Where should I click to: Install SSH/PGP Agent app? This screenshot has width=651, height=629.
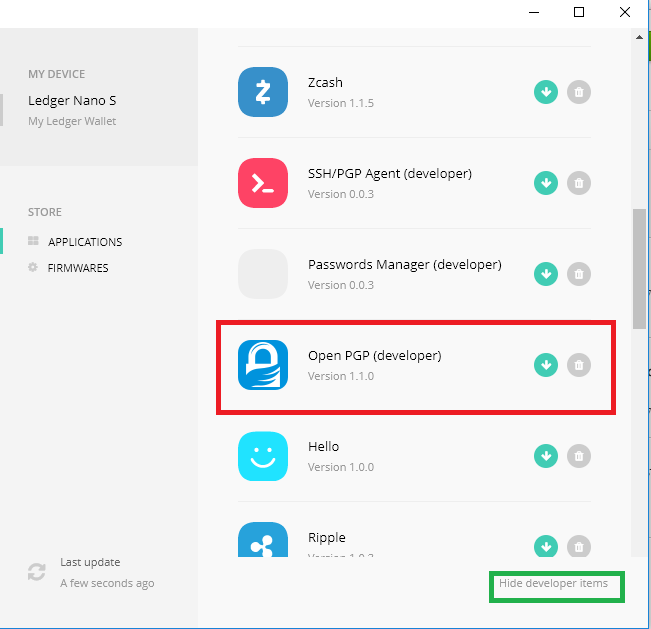pos(546,183)
